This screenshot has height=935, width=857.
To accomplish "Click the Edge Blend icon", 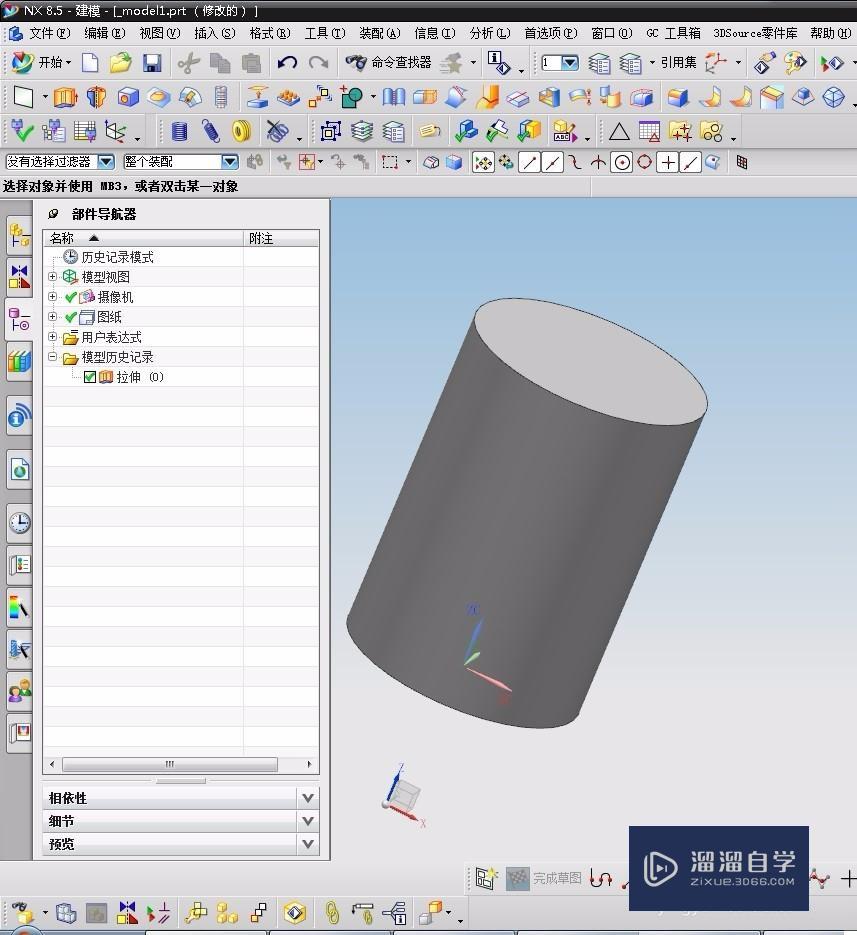I will point(678,97).
